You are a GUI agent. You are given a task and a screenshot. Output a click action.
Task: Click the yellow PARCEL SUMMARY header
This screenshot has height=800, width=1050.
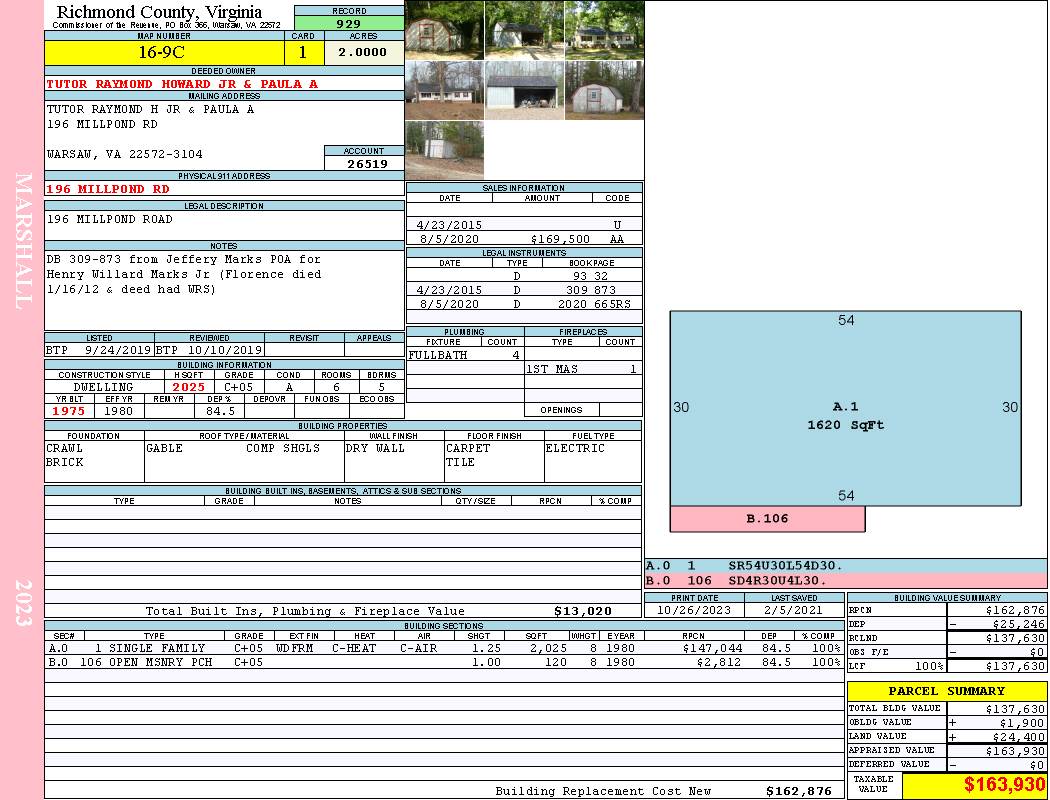click(x=946, y=691)
